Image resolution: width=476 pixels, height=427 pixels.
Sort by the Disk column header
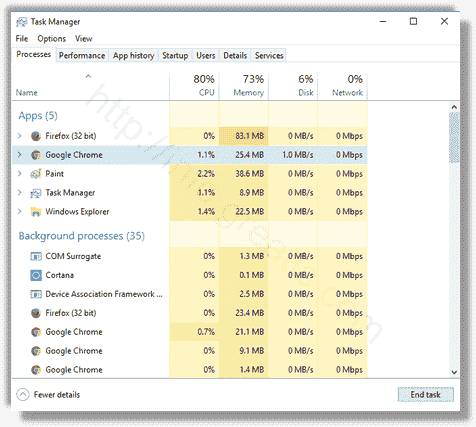point(293,86)
